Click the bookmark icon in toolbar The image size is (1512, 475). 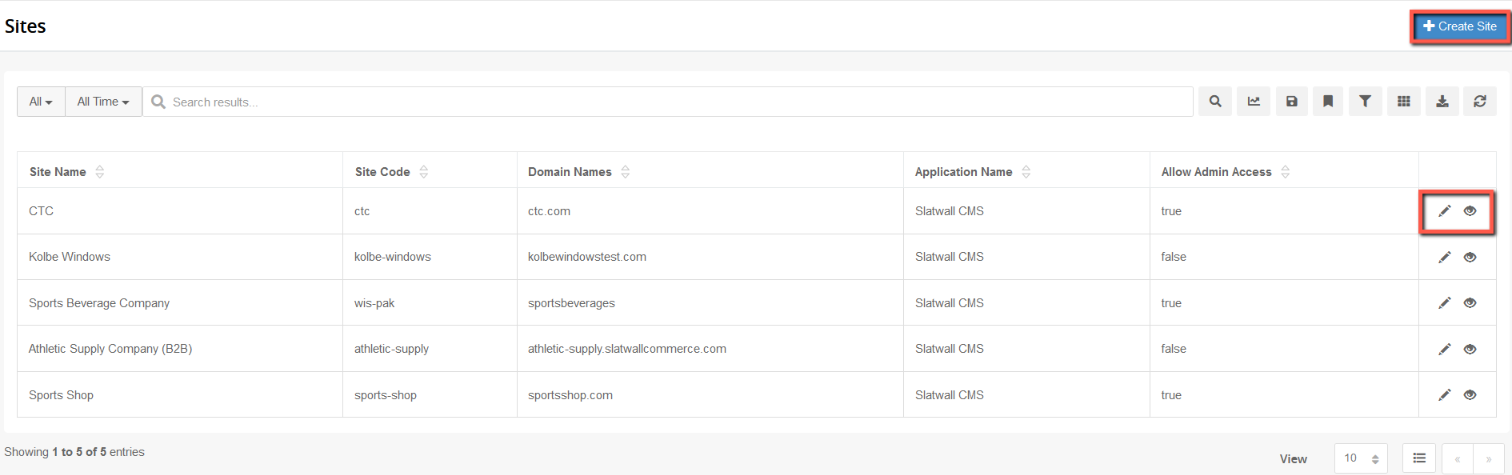pos(1328,102)
